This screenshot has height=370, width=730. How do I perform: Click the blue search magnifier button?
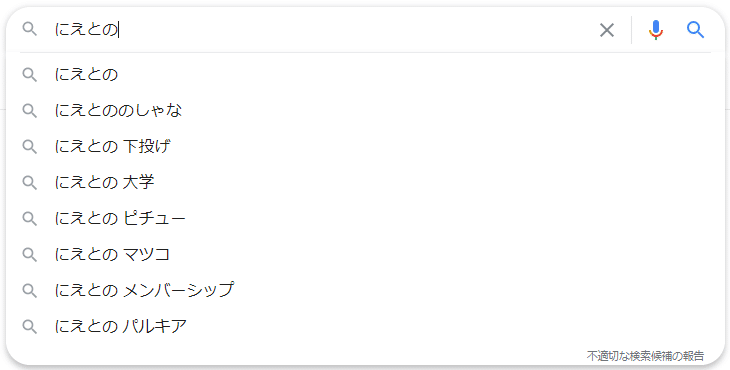coord(695,30)
